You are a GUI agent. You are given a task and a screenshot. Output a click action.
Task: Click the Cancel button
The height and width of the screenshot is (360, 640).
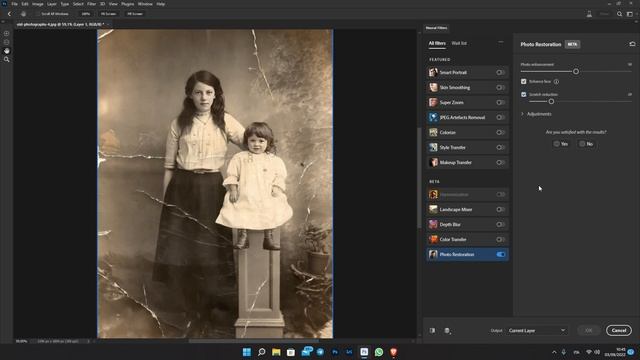[619, 331]
